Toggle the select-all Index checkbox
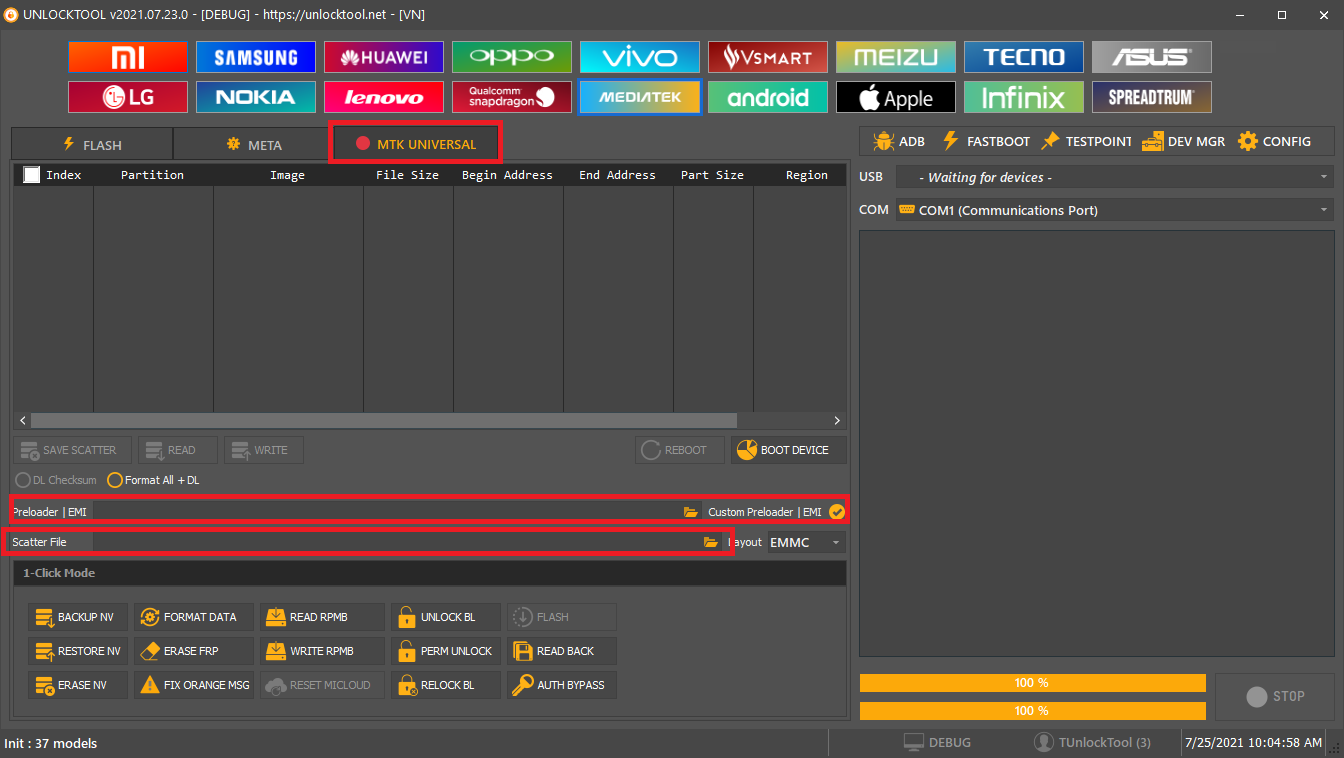 pyautogui.click(x=32, y=175)
